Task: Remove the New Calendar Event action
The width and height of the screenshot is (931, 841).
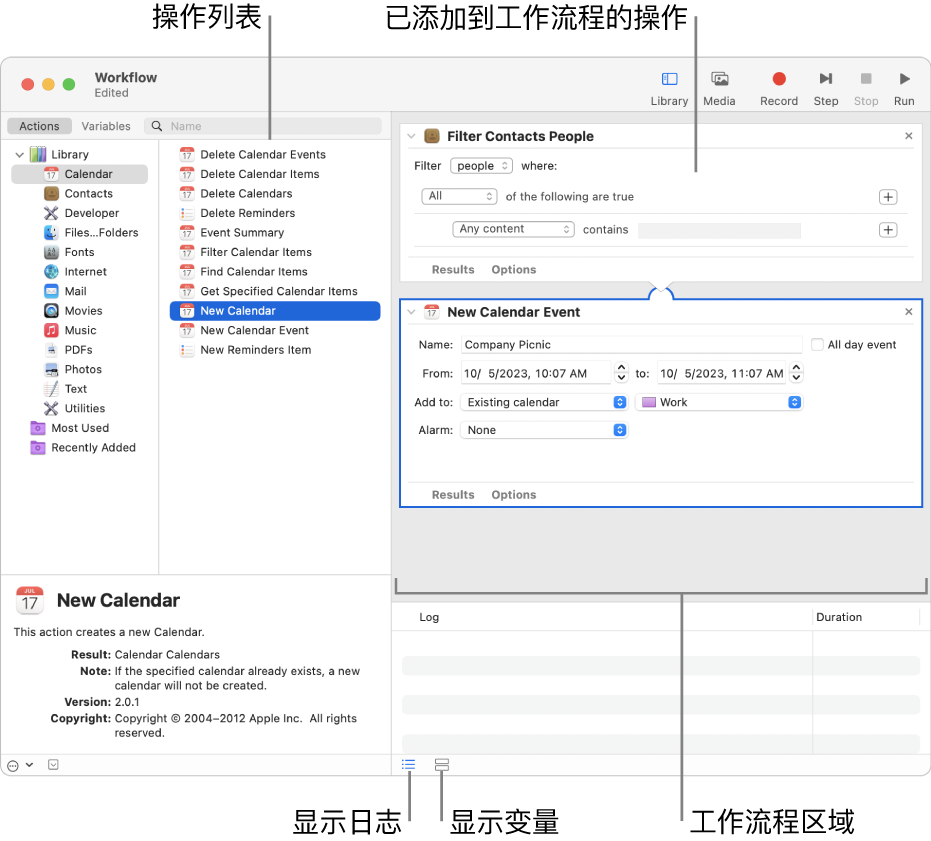Action: 908,312
